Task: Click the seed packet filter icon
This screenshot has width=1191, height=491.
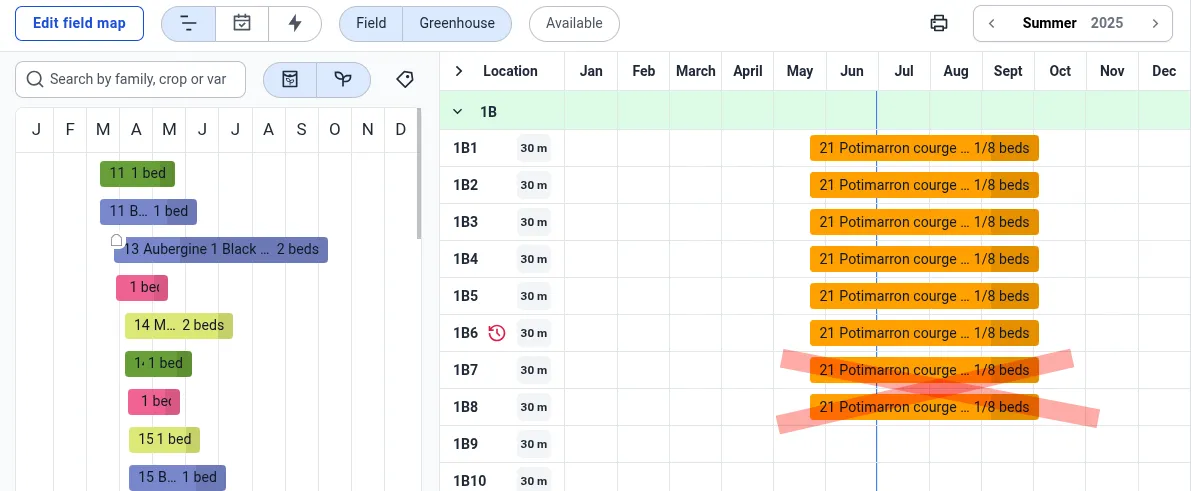Action: pos(290,79)
